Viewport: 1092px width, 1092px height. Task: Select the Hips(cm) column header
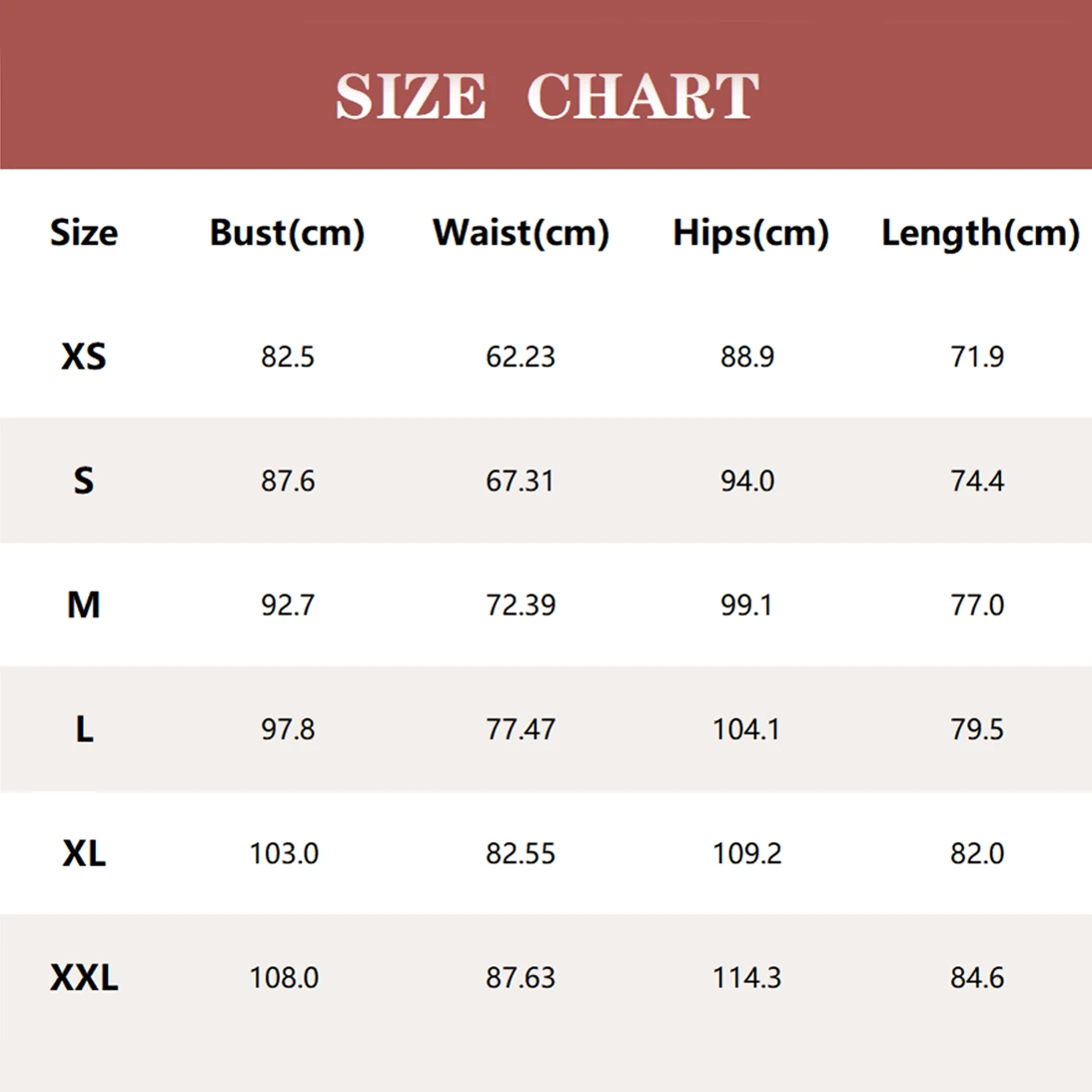coord(750,233)
